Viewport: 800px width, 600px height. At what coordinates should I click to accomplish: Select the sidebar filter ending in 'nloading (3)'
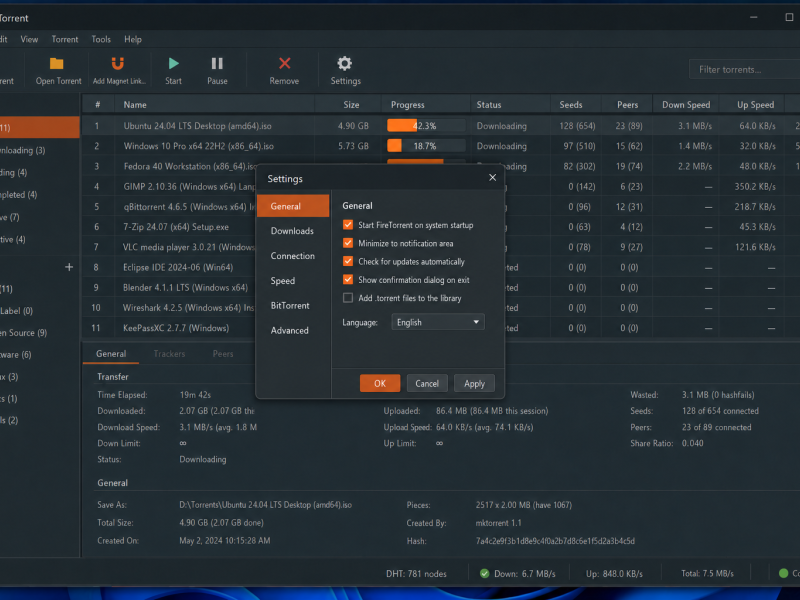click(23, 150)
